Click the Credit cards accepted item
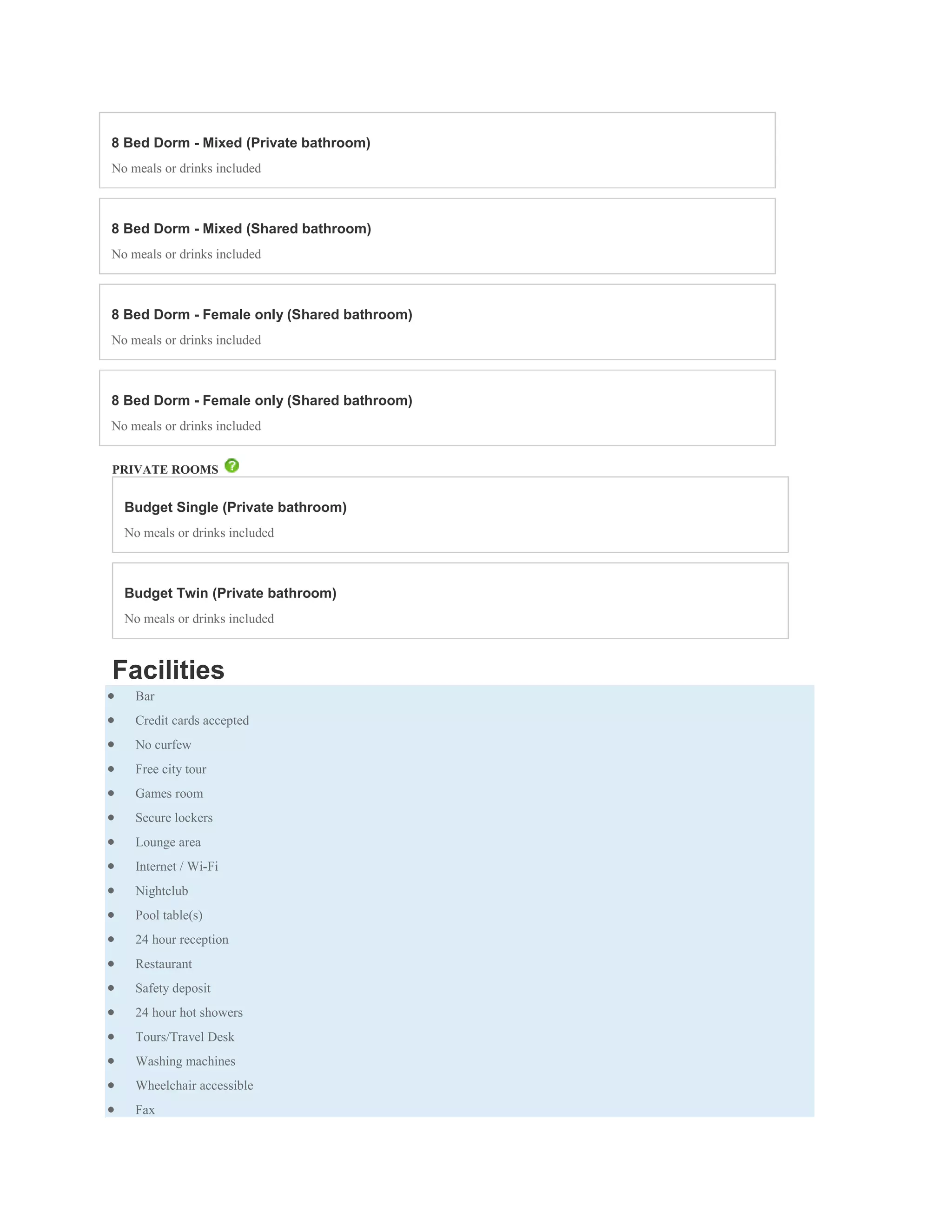 point(192,720)
